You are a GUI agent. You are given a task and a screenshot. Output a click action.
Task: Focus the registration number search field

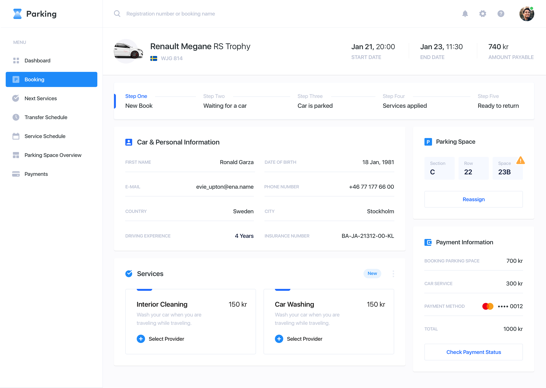pyautogui.click(x=170, y=14)
